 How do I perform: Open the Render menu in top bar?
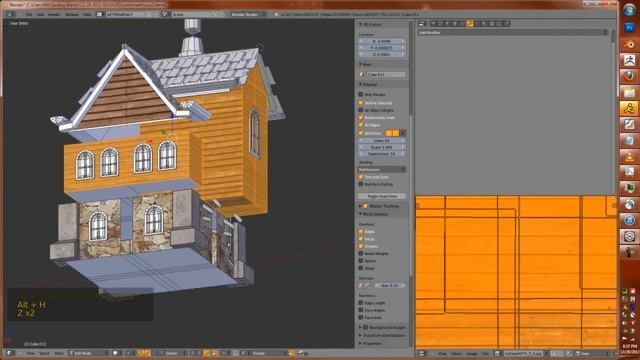point(54,14)
